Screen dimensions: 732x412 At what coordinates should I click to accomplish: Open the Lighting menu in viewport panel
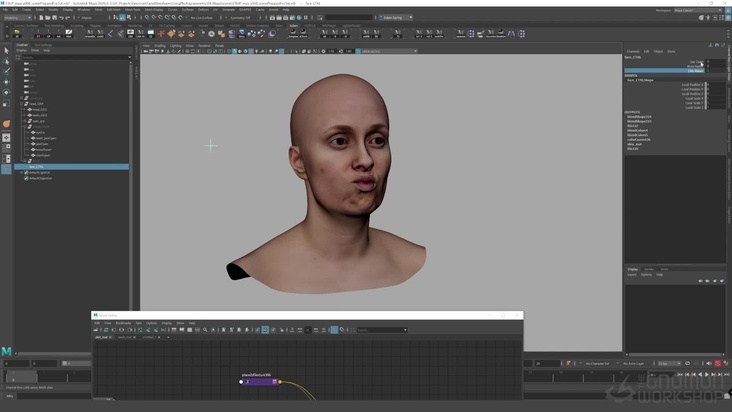click(175, 46)
